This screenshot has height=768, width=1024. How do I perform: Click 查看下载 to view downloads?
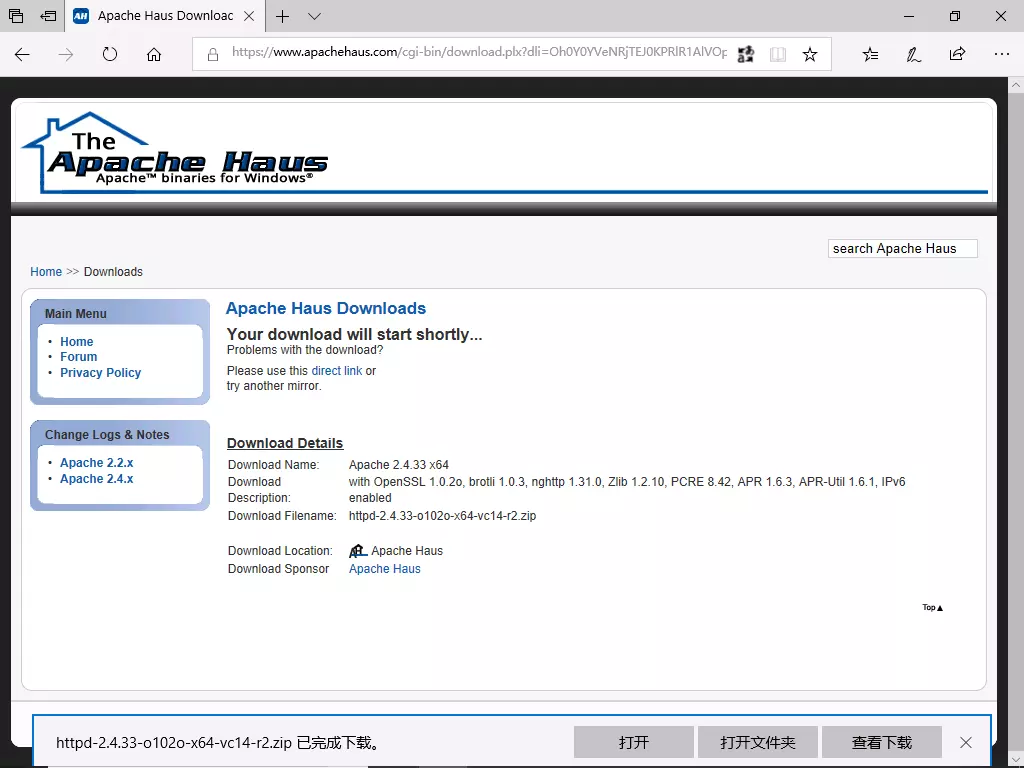point(882,743)
